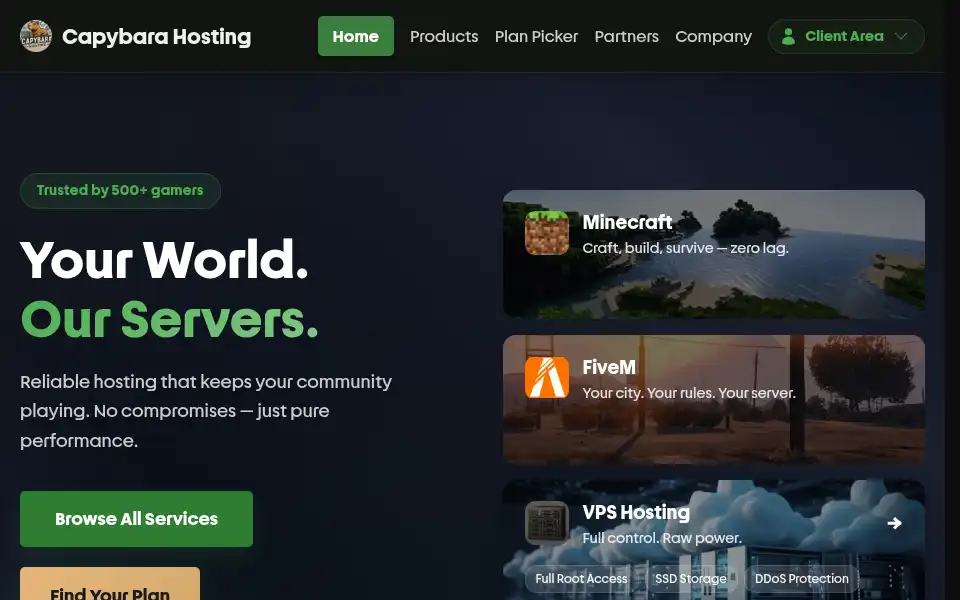Image resolution: width=960 pixels, height=600 pixels.
Task: Click the Client Area user icon
Action: point(789,37)
